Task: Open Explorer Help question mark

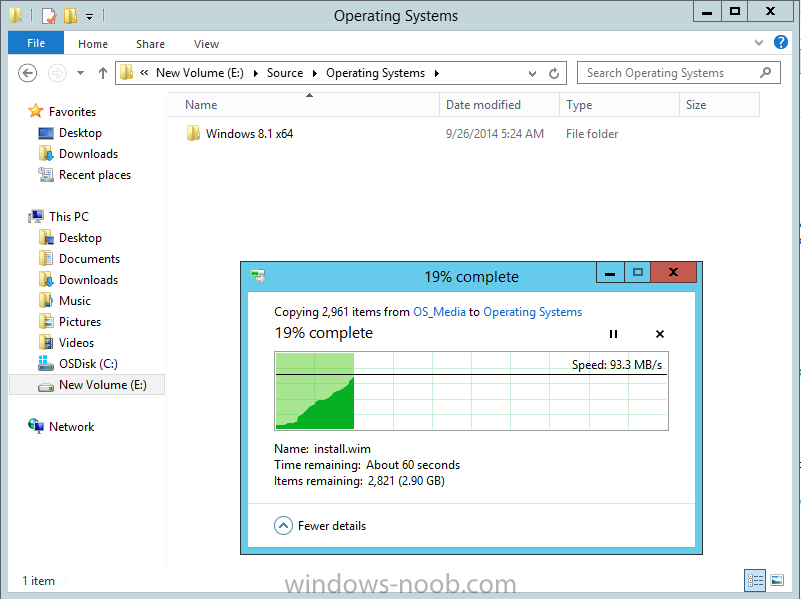Action: pyautogui.click(x=781, y=42)
